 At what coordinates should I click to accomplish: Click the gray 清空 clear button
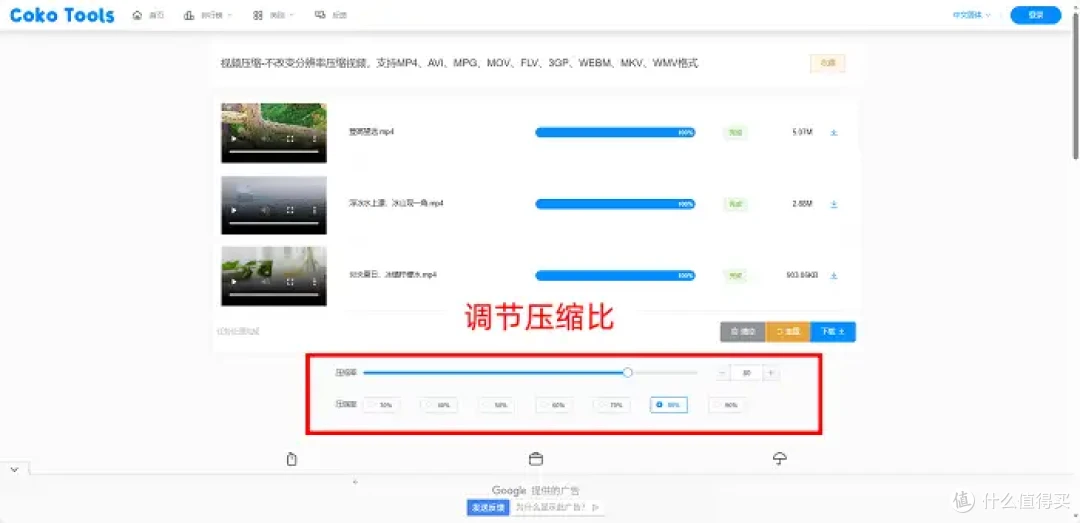coord(742,331)
